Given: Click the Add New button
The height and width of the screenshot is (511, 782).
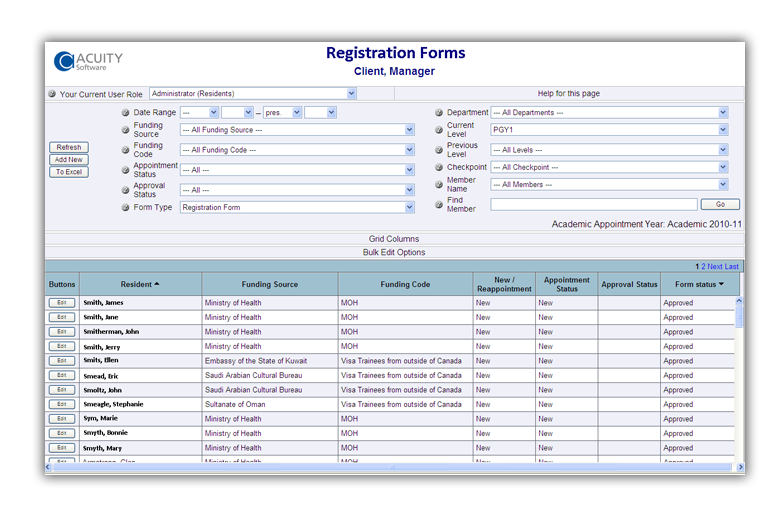Looking at the screenshot, I should click(x=69, y=160).
